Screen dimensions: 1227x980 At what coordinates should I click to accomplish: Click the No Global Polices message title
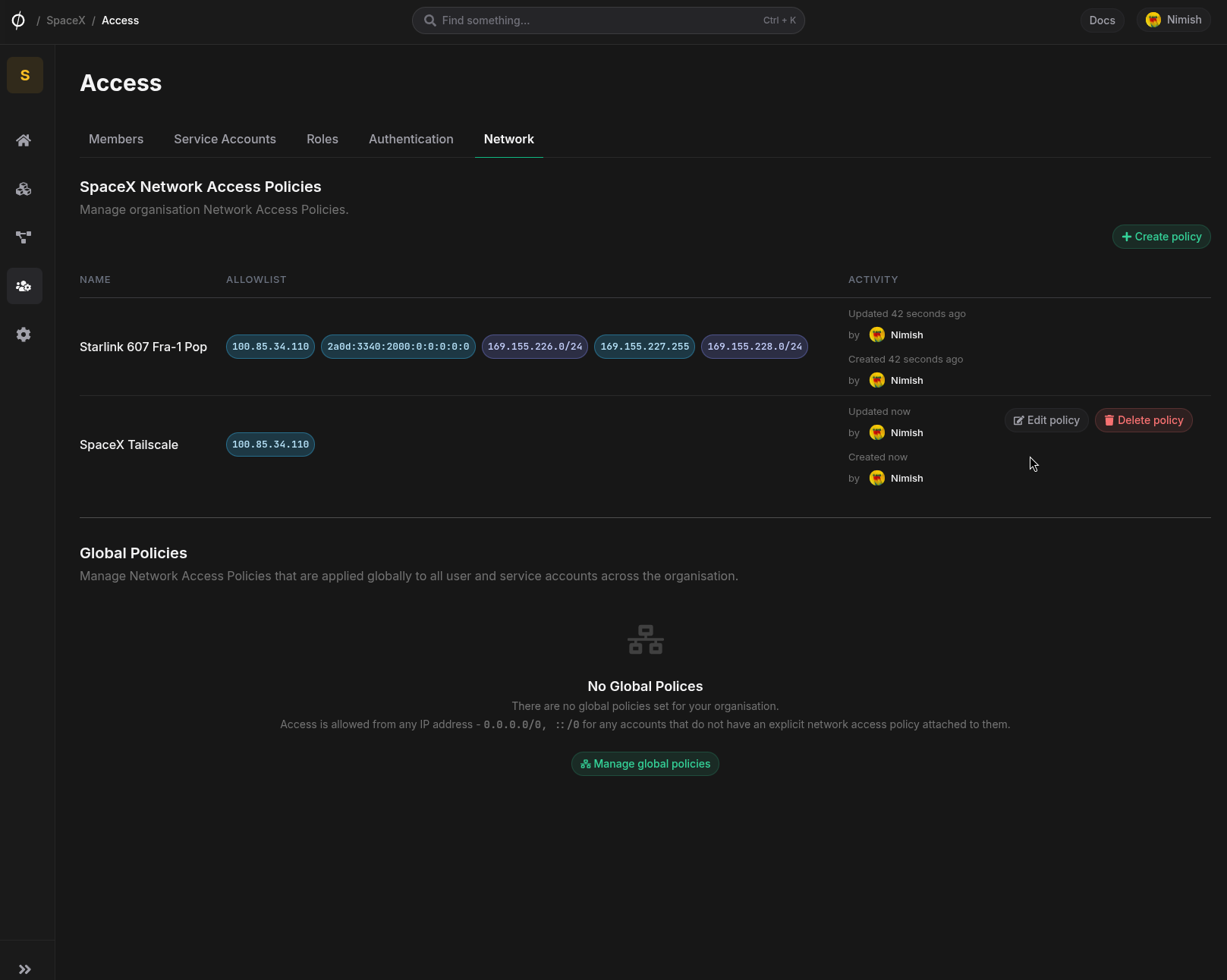click(645, 686)
